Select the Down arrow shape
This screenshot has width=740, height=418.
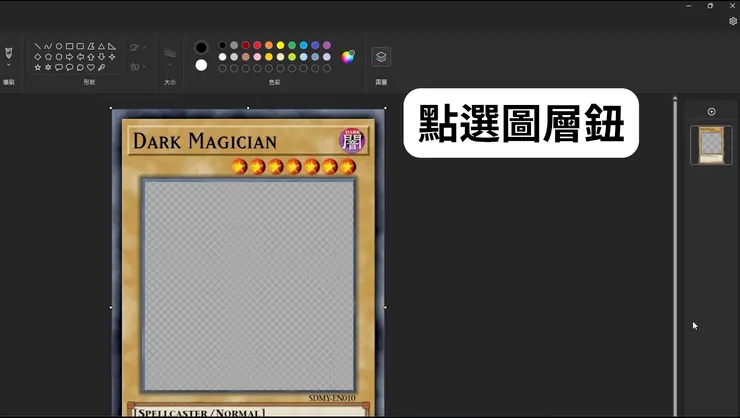pos(101,57)
